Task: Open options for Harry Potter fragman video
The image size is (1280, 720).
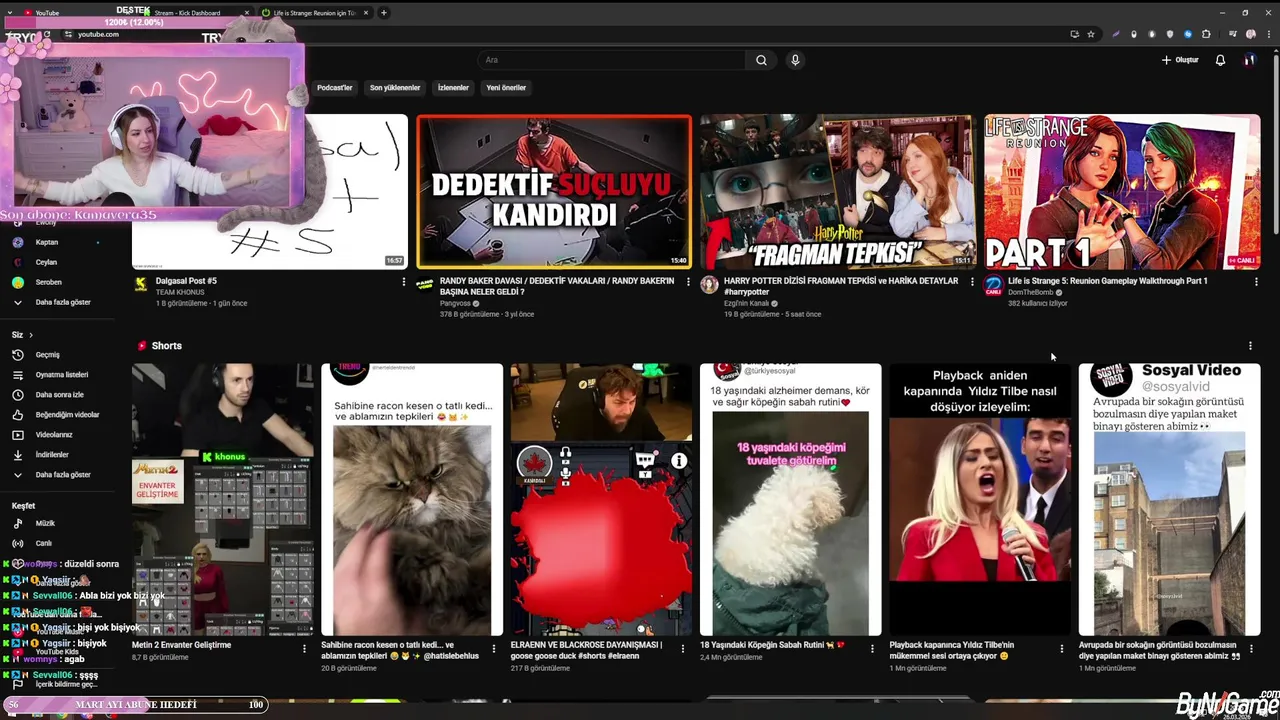Action: [972, 282]
